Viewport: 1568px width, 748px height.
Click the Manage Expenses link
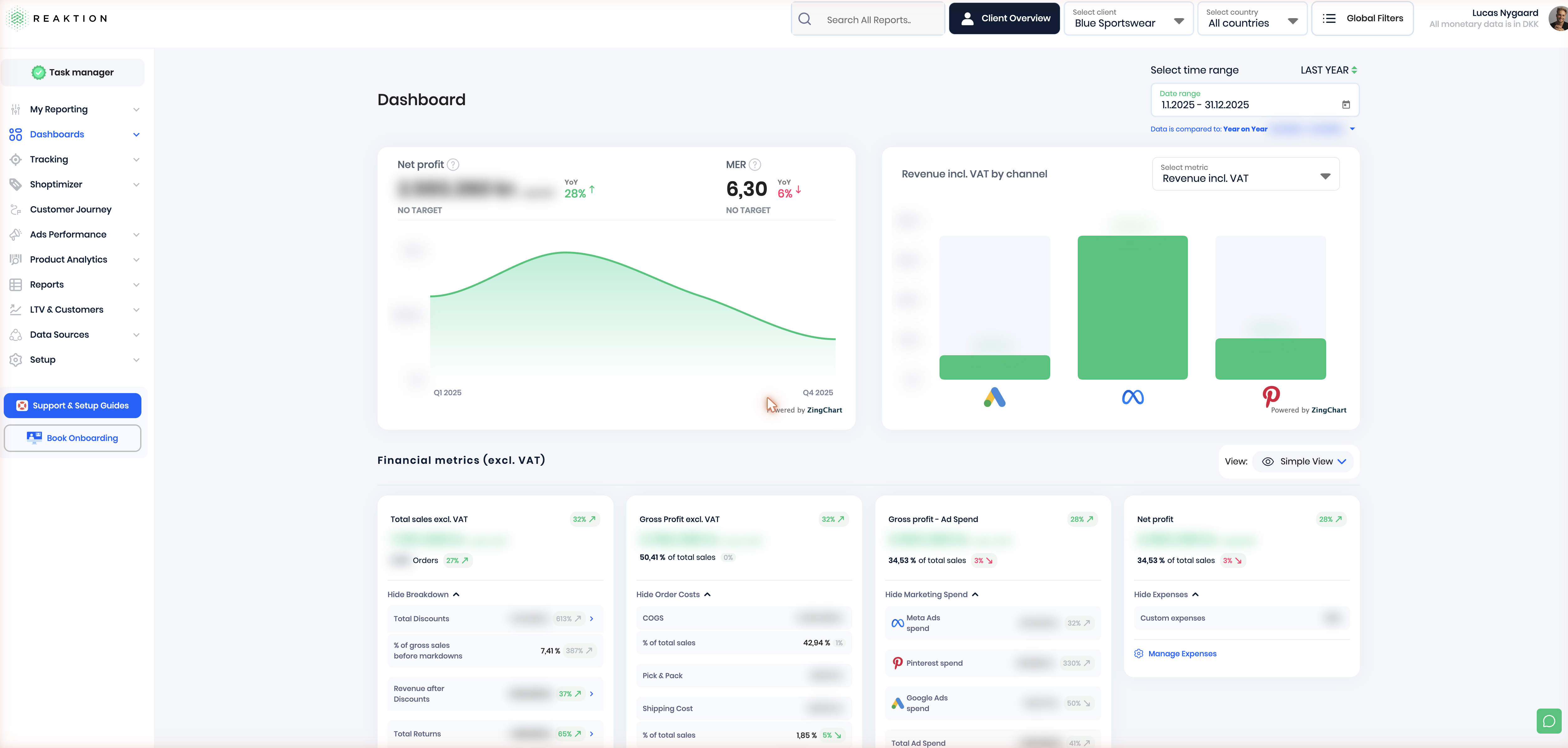(x=1182, y=653)
